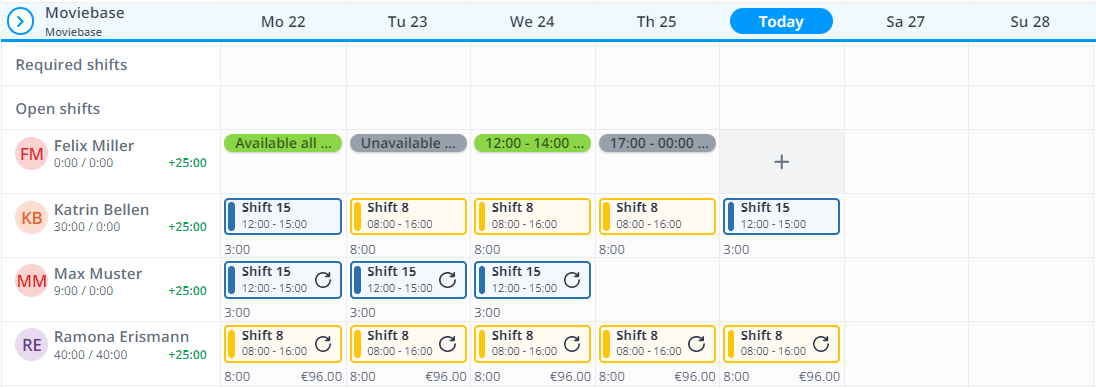Collapse the Moviebase location with chevron icon

(21, 22)
